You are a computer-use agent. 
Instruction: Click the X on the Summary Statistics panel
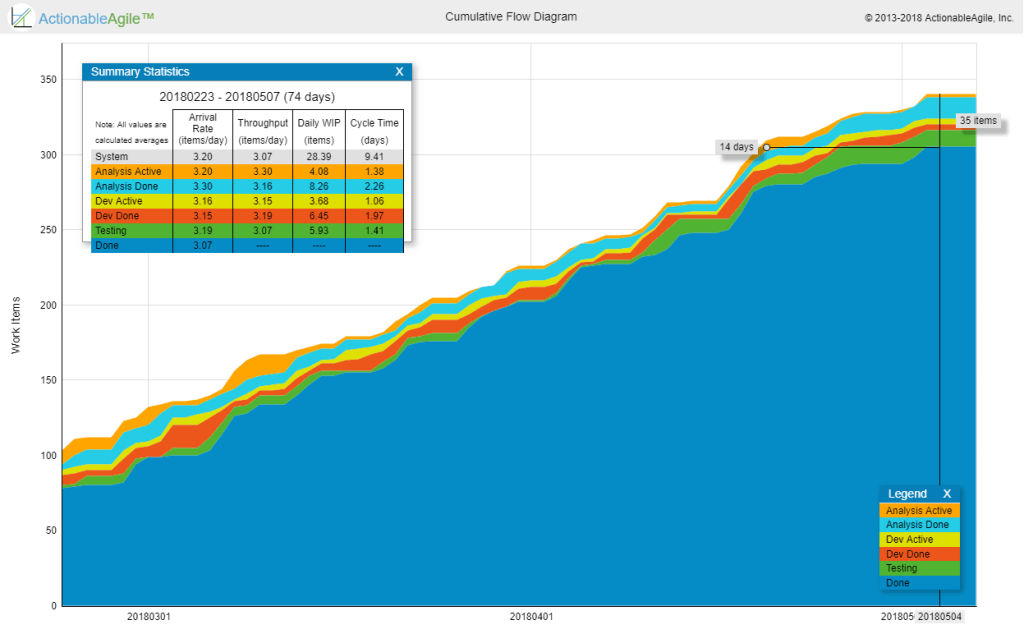(398, 71)
